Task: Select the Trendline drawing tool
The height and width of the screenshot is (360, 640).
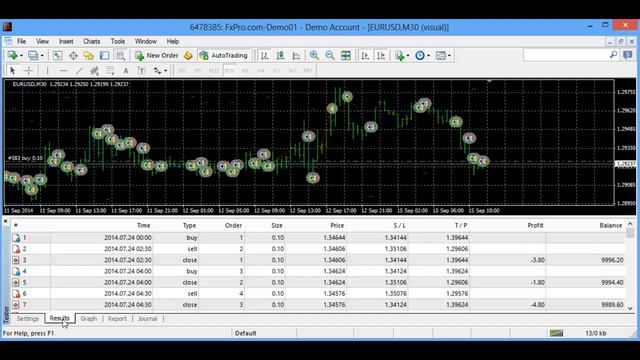Action: click(79, 71)
